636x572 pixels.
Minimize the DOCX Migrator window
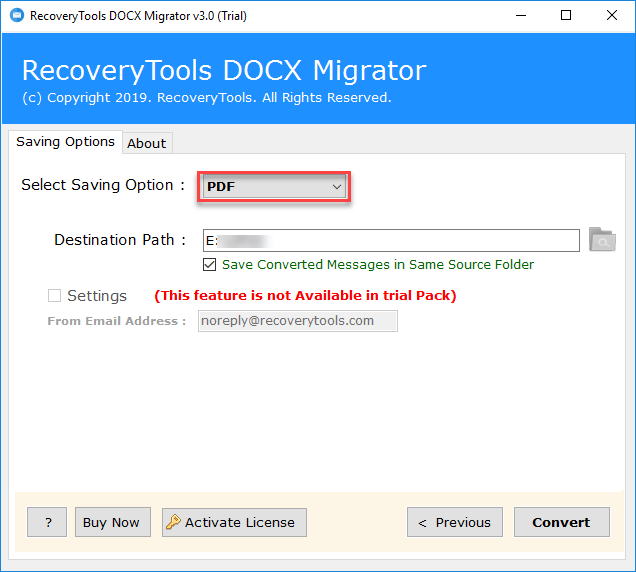click(519, 16)
